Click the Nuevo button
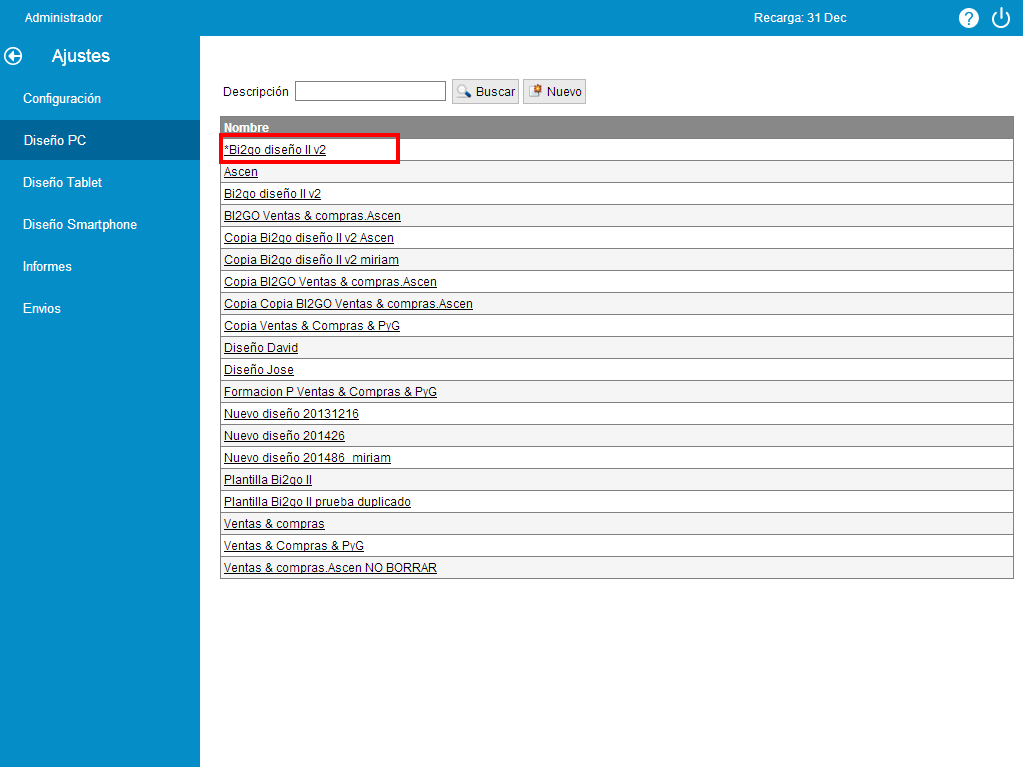 pos(554,92)
